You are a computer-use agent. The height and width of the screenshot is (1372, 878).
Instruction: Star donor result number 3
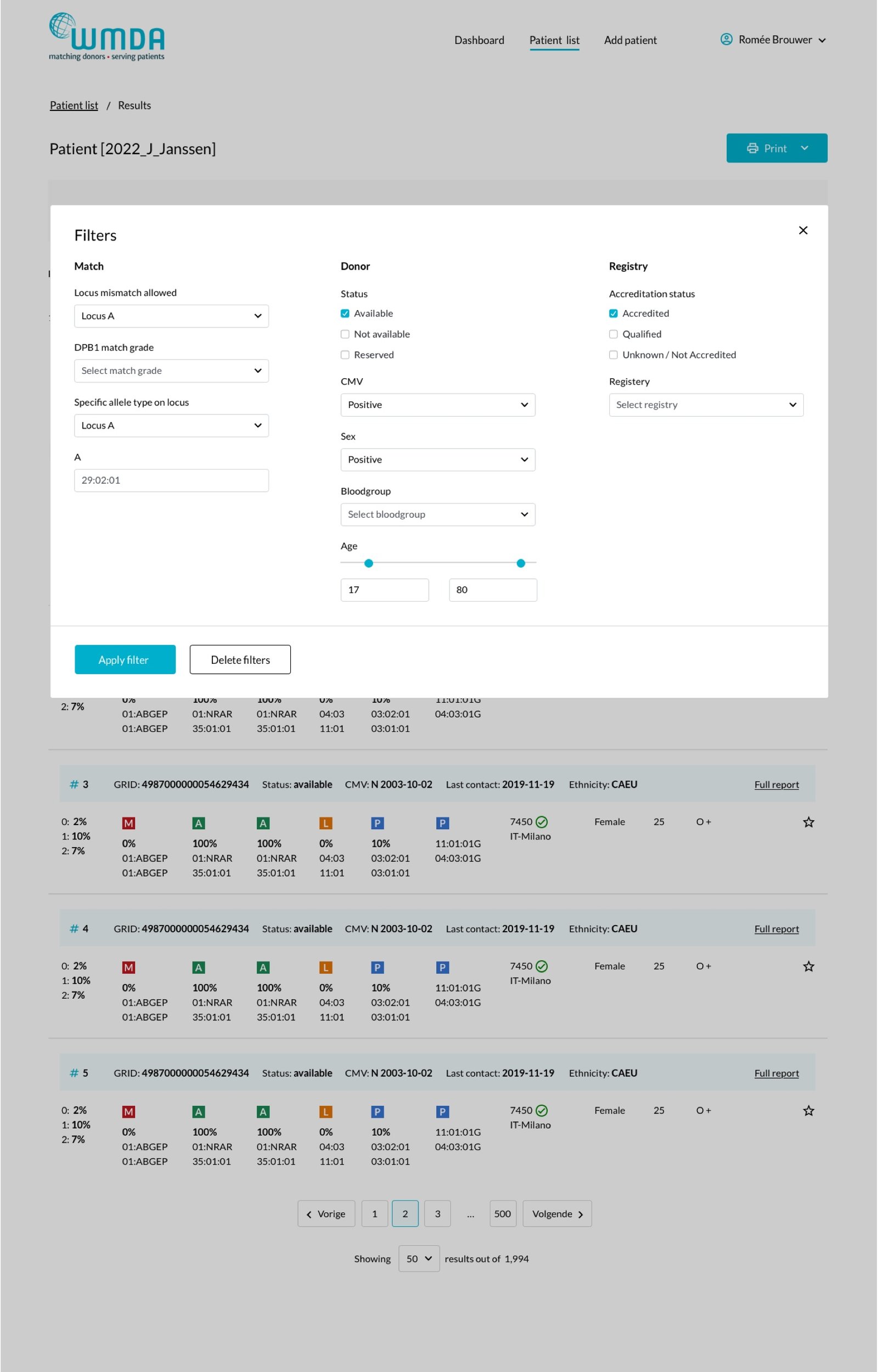click(x=808, y=822)
